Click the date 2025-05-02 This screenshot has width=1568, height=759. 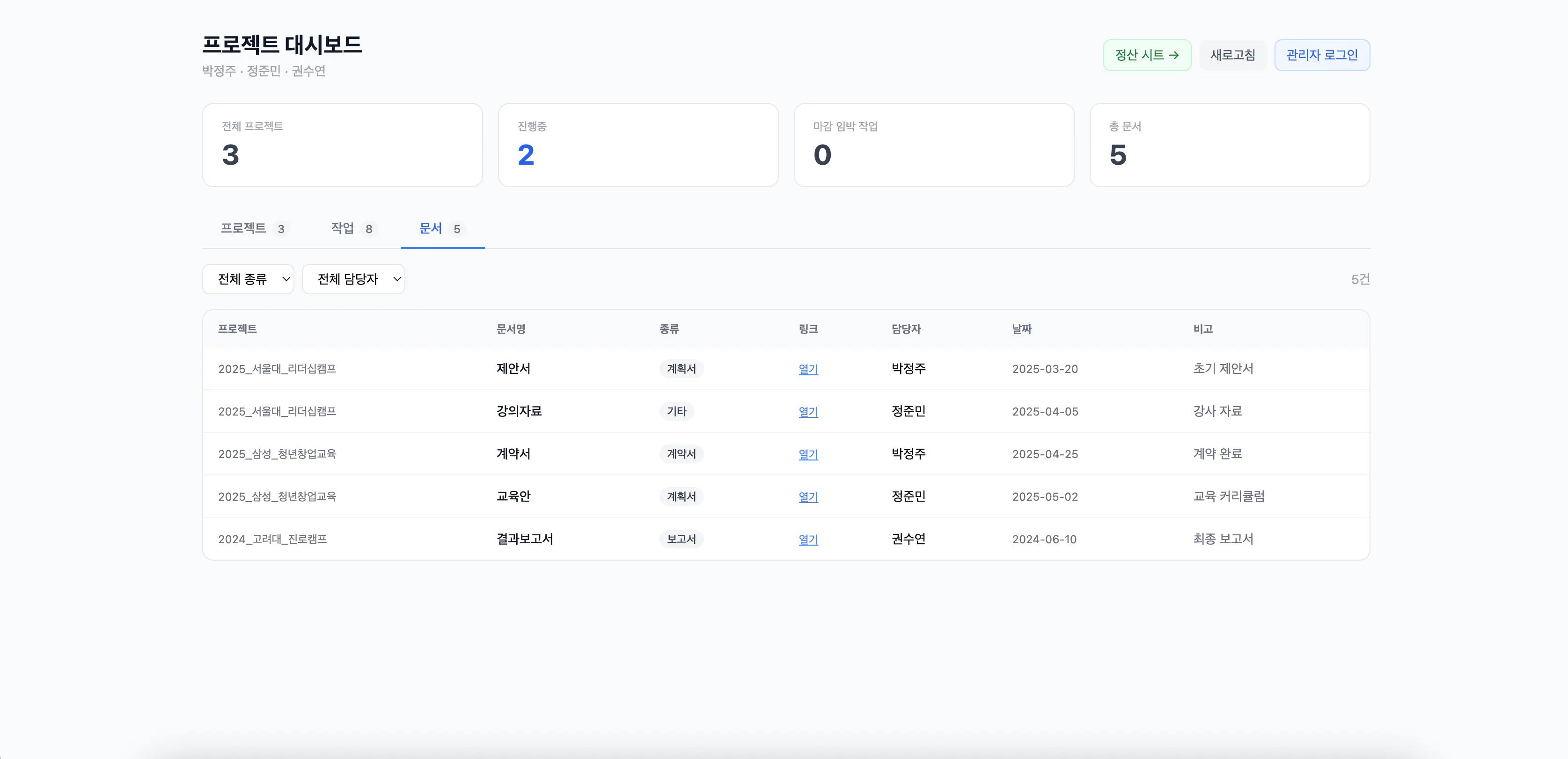pos(1045,496)
